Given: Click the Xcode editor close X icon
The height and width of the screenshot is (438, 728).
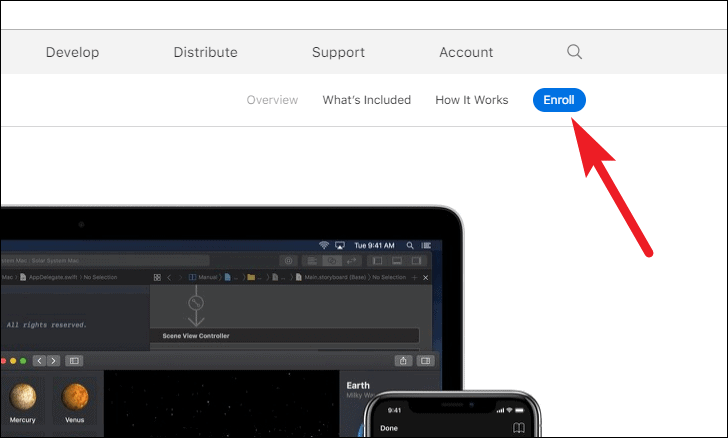Looking at the screenshot, I should click(x=425, y=277).
